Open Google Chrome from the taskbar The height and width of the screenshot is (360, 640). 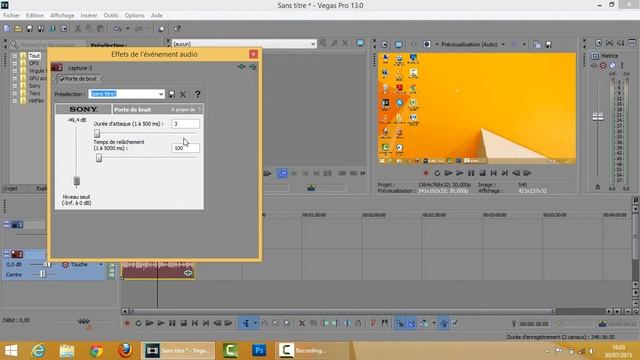pyautogui.click(x=96, y=351)
